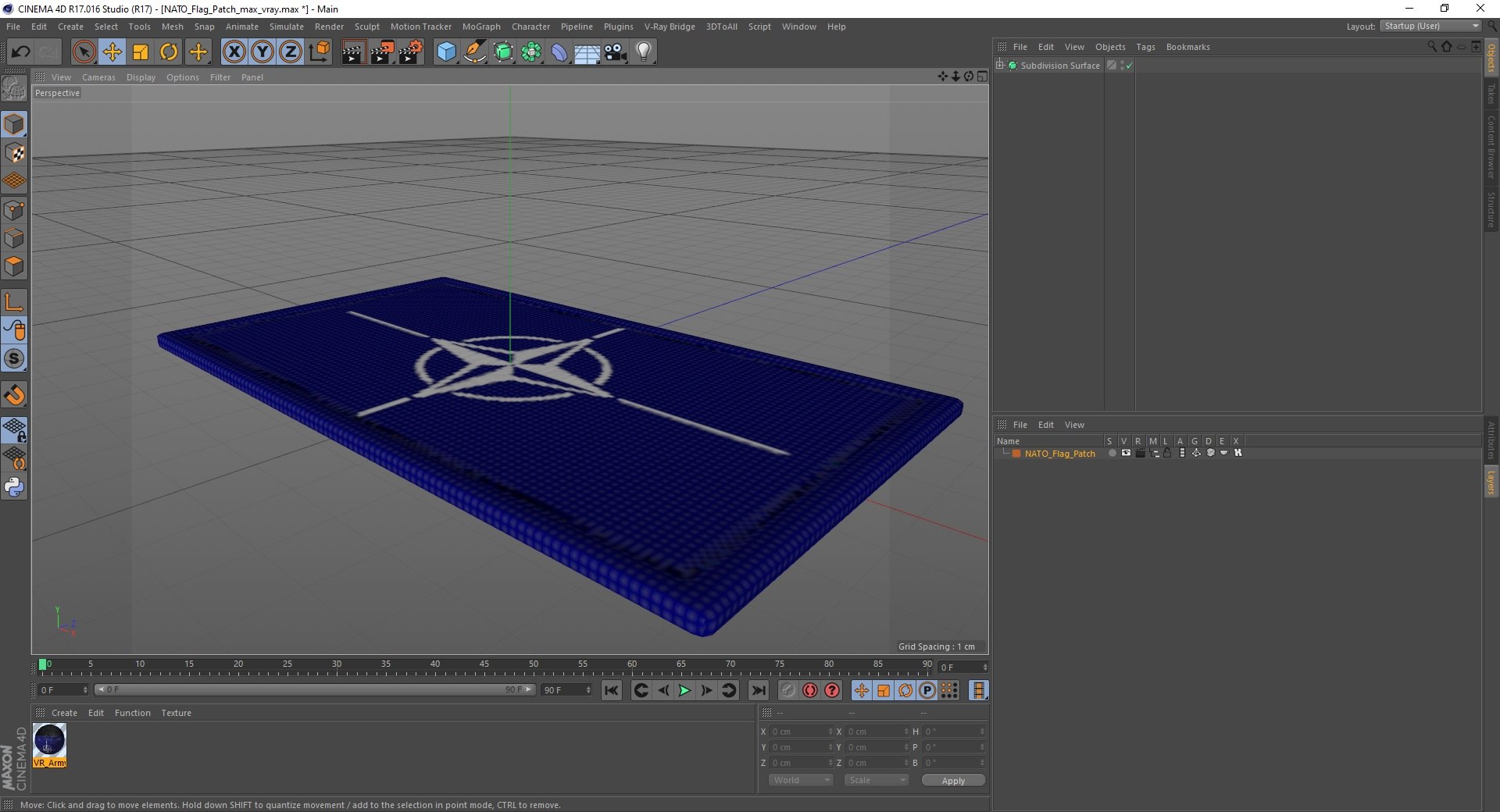
Task: Record active objects keyframe
Action: (x=788, y=690)
